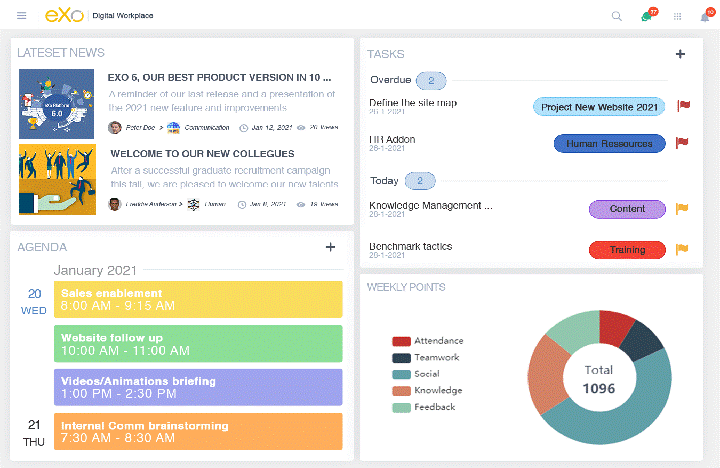Click yellow flag for Benchmark tactics task
The image size is (720, 468).
point(682,249)
